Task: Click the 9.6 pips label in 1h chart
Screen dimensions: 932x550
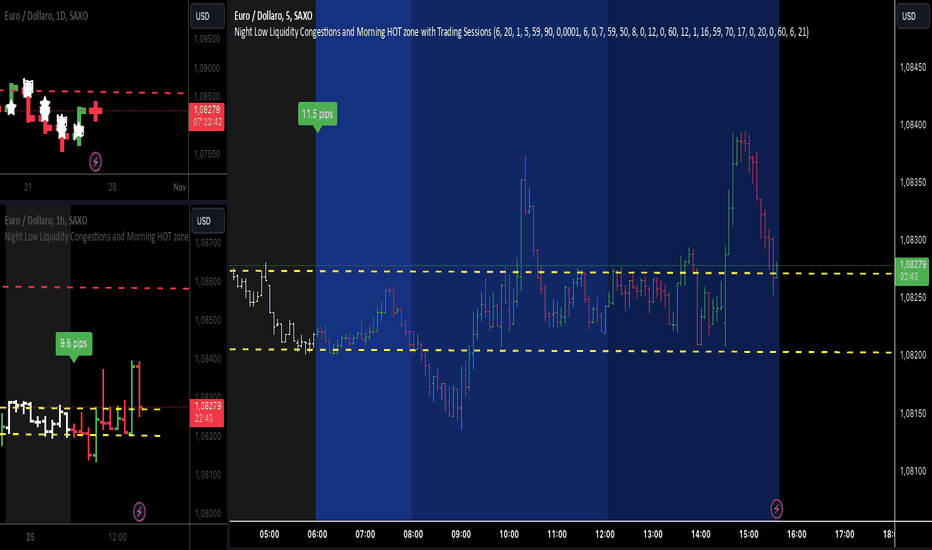Action: (74, 344)
